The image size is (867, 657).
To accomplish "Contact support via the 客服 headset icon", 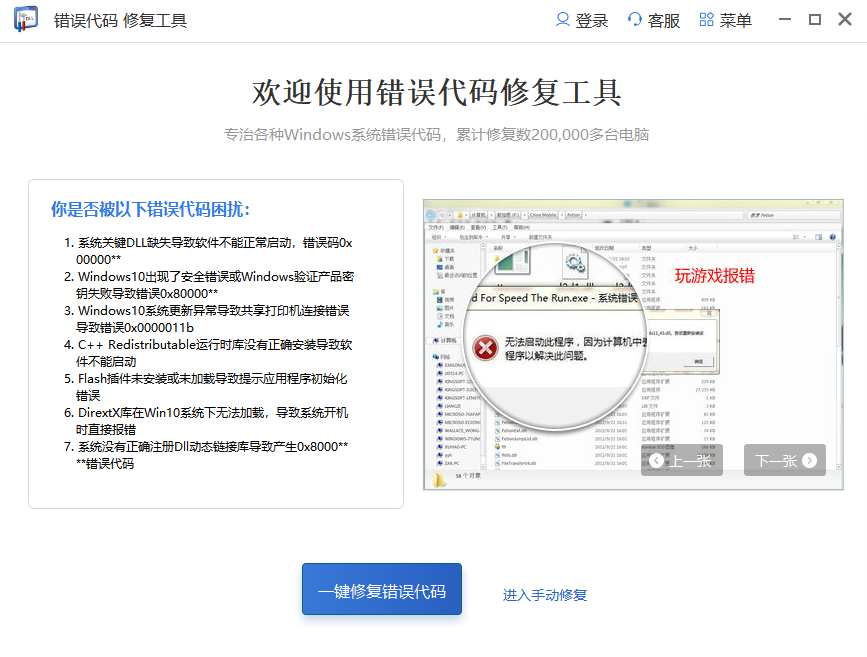I will [653, 20].
